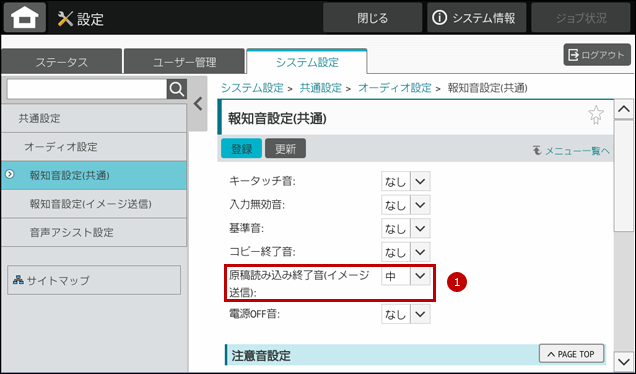The image size is (636, 374).
Task: Open the 基準音 dropdown
Action: coord(406,228)
